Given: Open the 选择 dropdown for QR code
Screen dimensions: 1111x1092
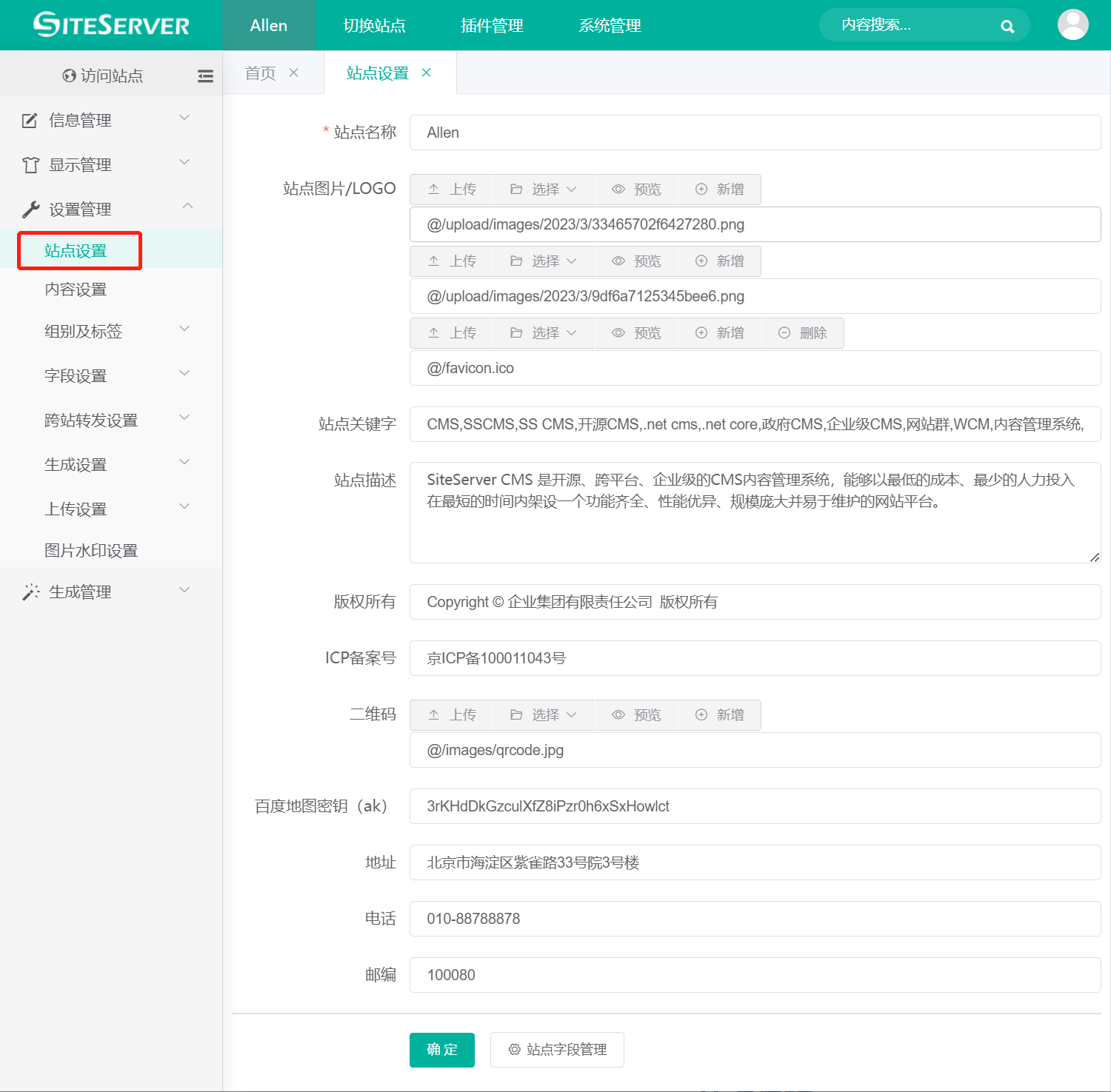Looking at the screenshot, I should tap(544, 714).
